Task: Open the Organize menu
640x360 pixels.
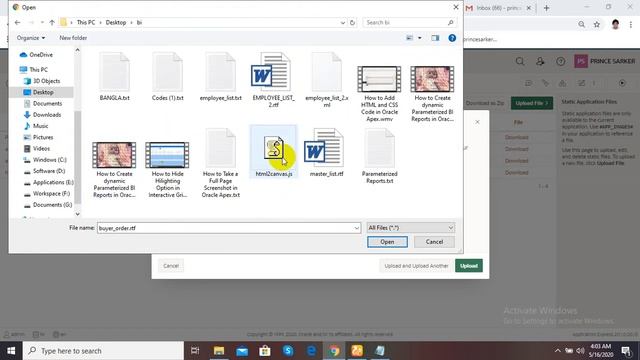Action: 31,38
